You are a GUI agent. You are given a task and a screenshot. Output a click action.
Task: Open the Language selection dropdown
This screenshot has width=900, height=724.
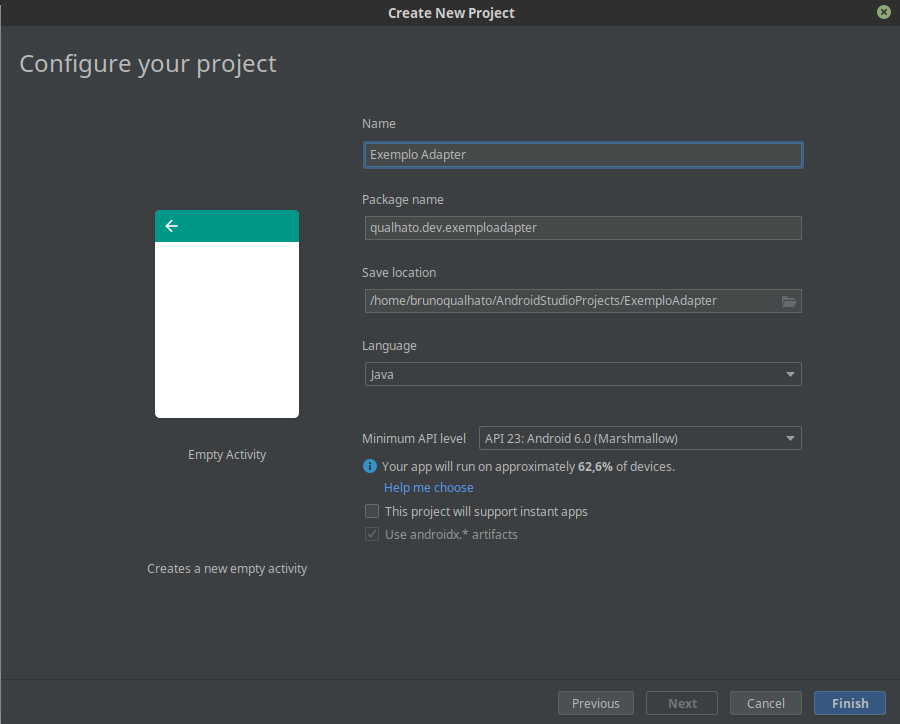[x=583, y=374]
